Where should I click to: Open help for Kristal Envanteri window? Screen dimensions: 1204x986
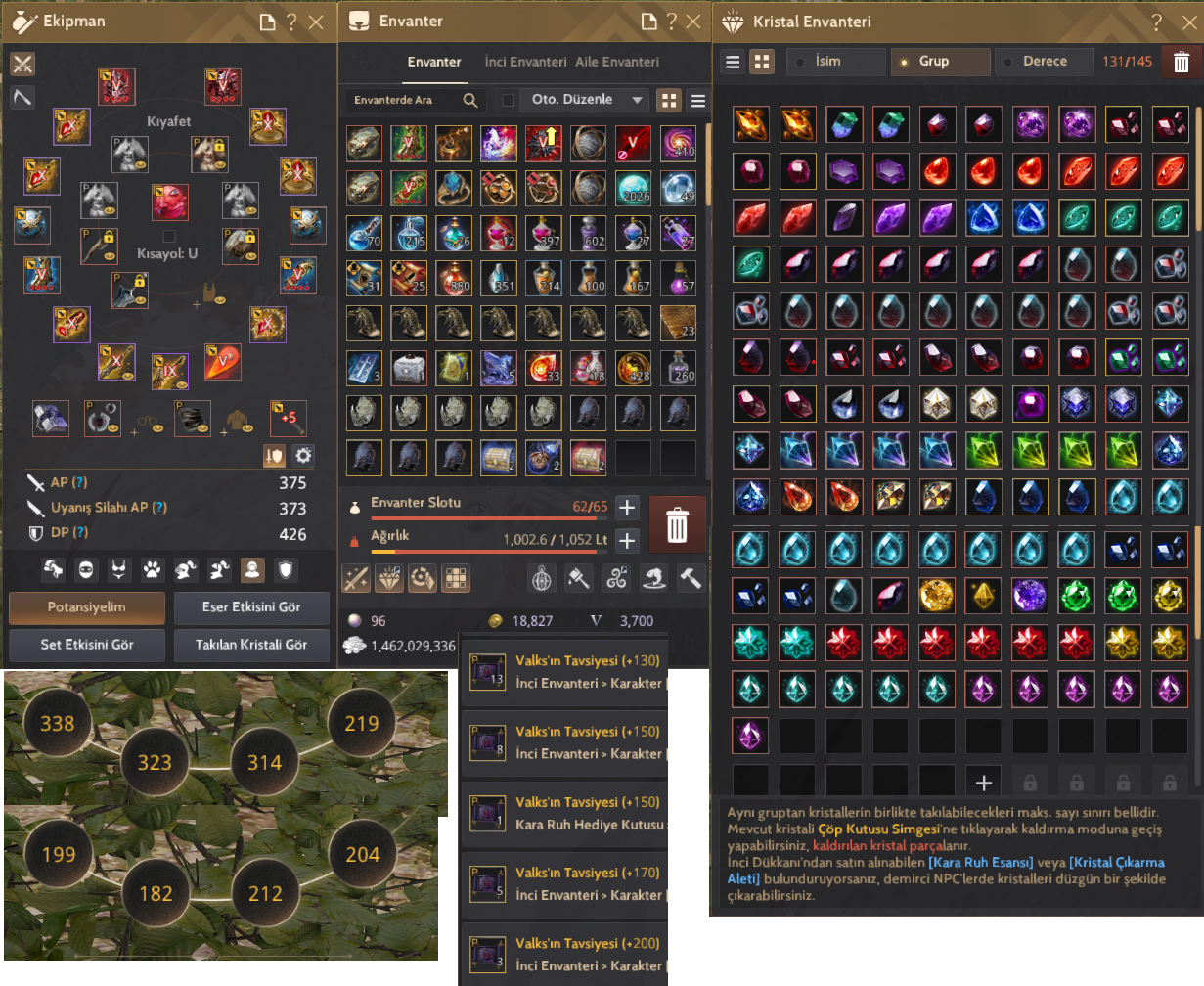click(1157, 22)
